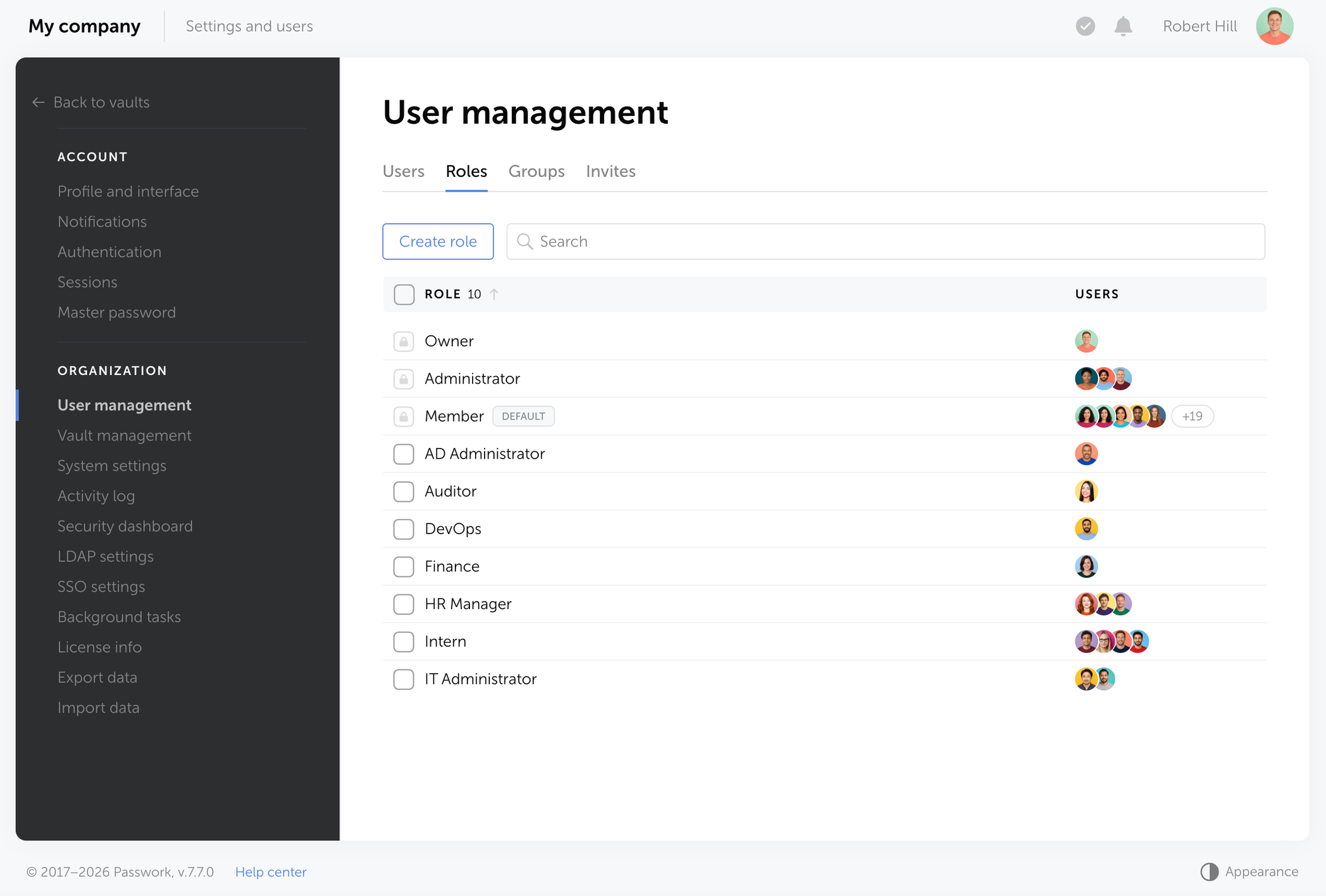This screenshot has width=1326, height=896.
Task: Open System settings
Action: (x=112, y=466)
